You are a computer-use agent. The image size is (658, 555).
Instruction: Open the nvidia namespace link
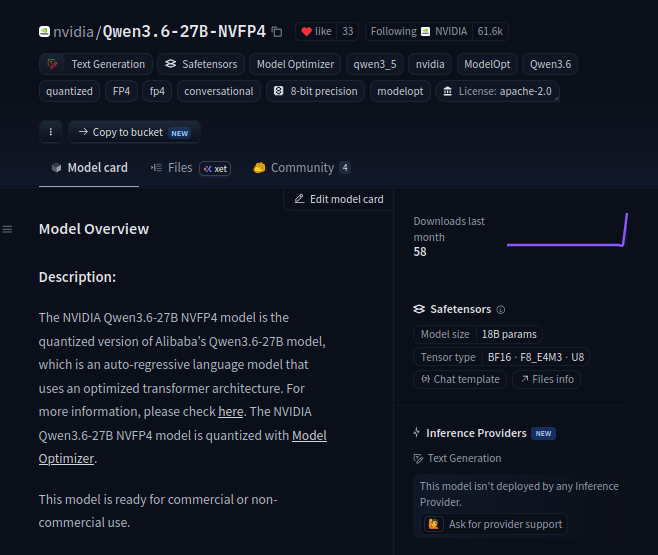(x=73, y=31)
